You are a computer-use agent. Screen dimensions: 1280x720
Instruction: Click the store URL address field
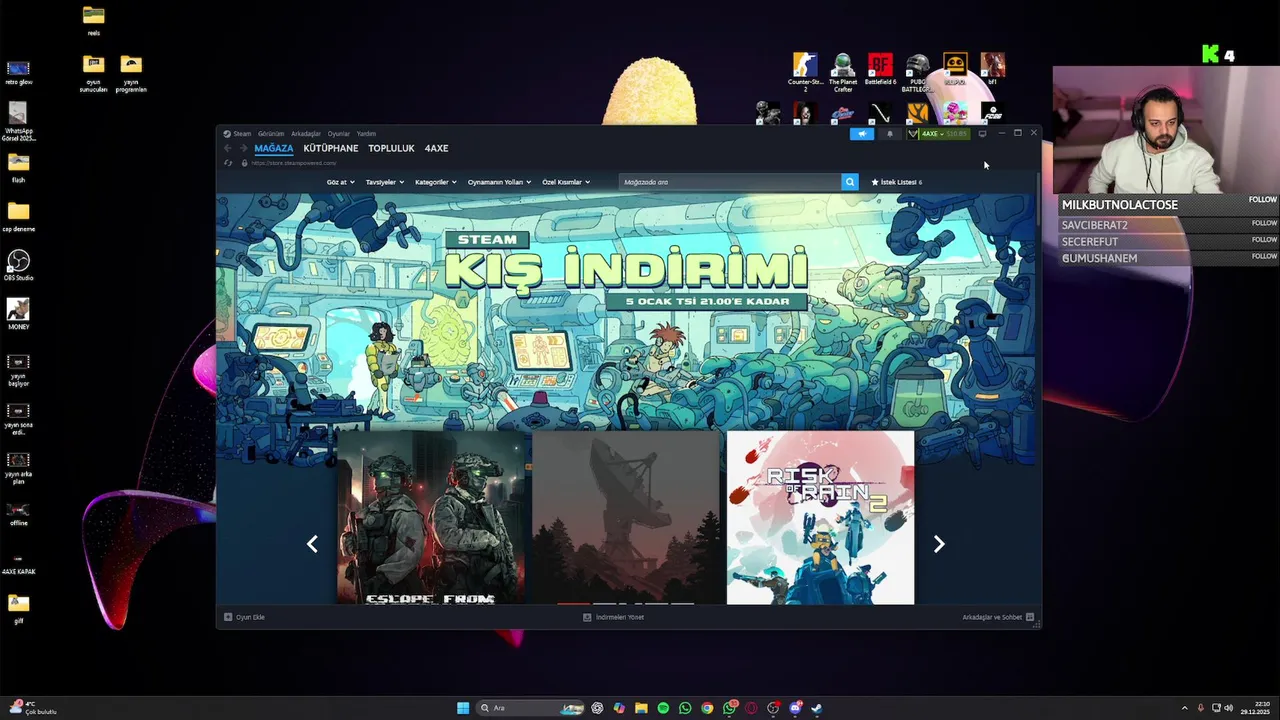pos(292,163)
